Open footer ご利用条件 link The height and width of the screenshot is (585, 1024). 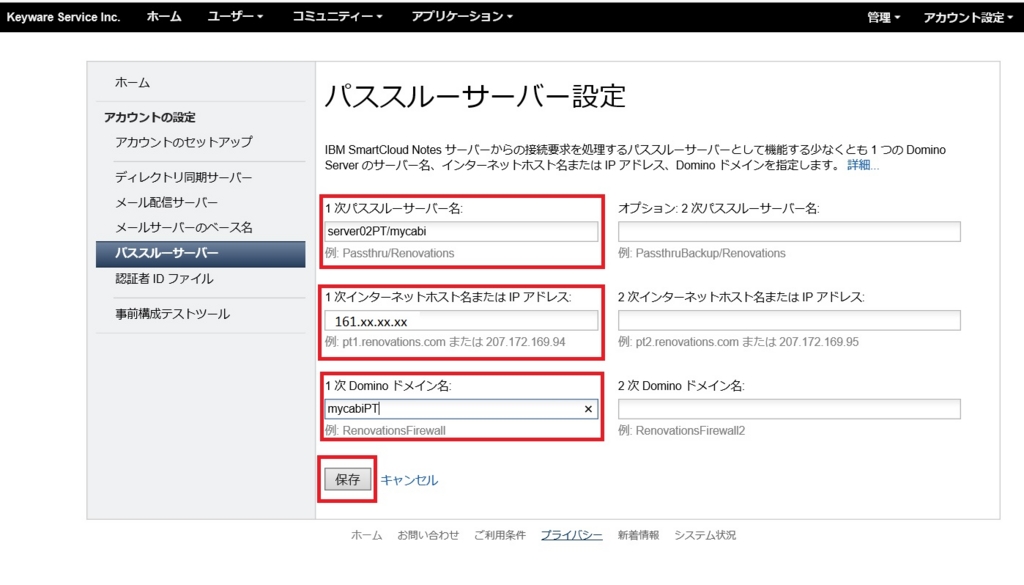(500, 535)
